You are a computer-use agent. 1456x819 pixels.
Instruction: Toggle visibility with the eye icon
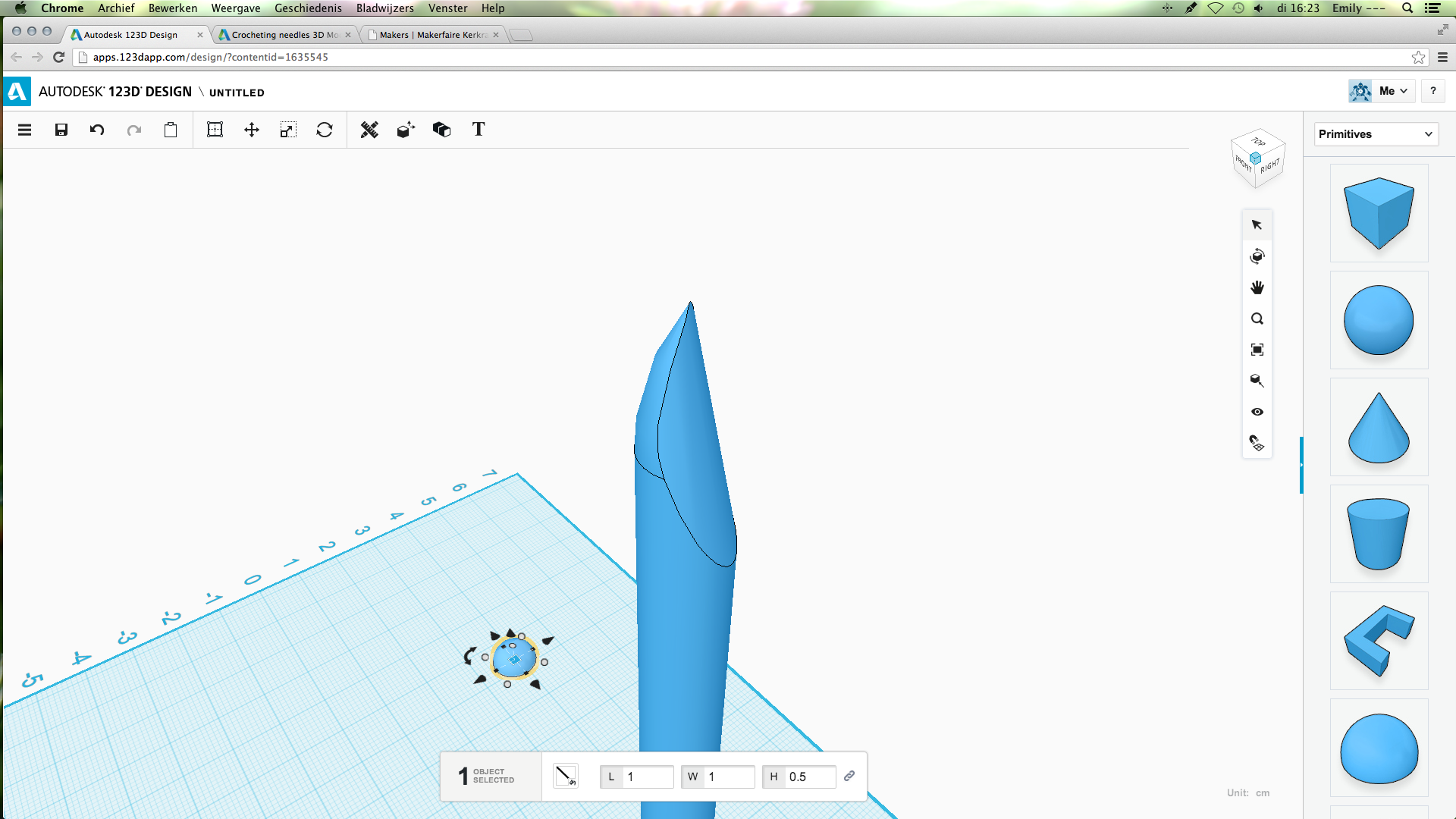coord(1257,412)
